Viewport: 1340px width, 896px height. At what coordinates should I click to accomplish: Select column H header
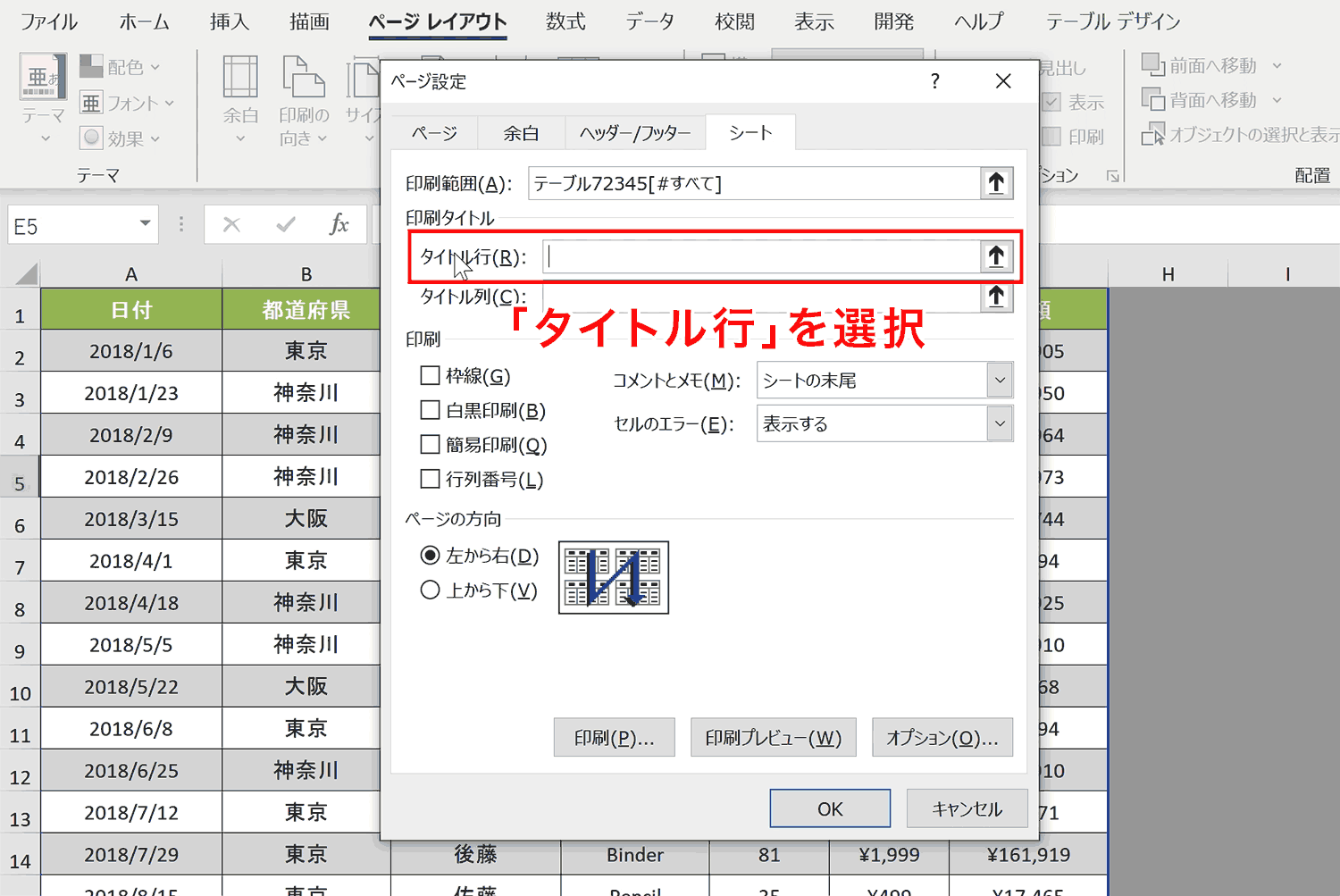coord(1168,274)
